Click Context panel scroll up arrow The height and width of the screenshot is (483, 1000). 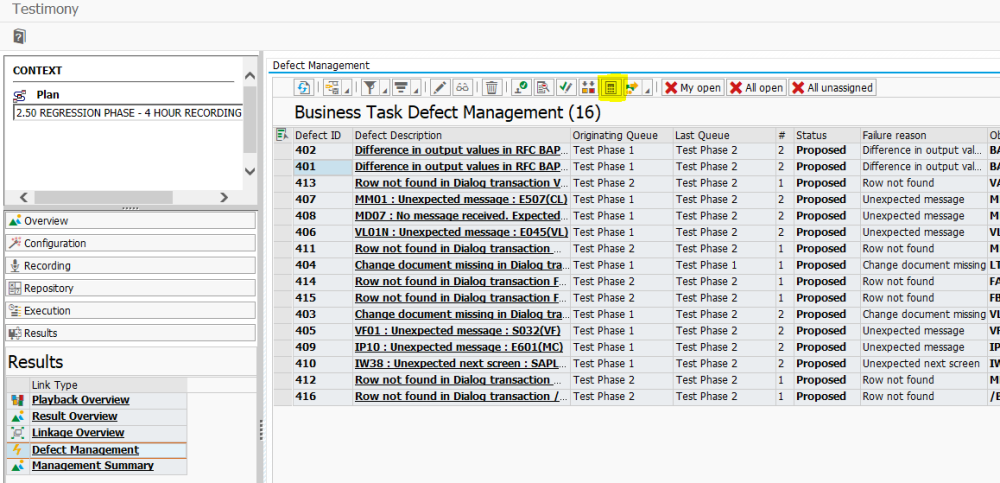tap(250, 76)
